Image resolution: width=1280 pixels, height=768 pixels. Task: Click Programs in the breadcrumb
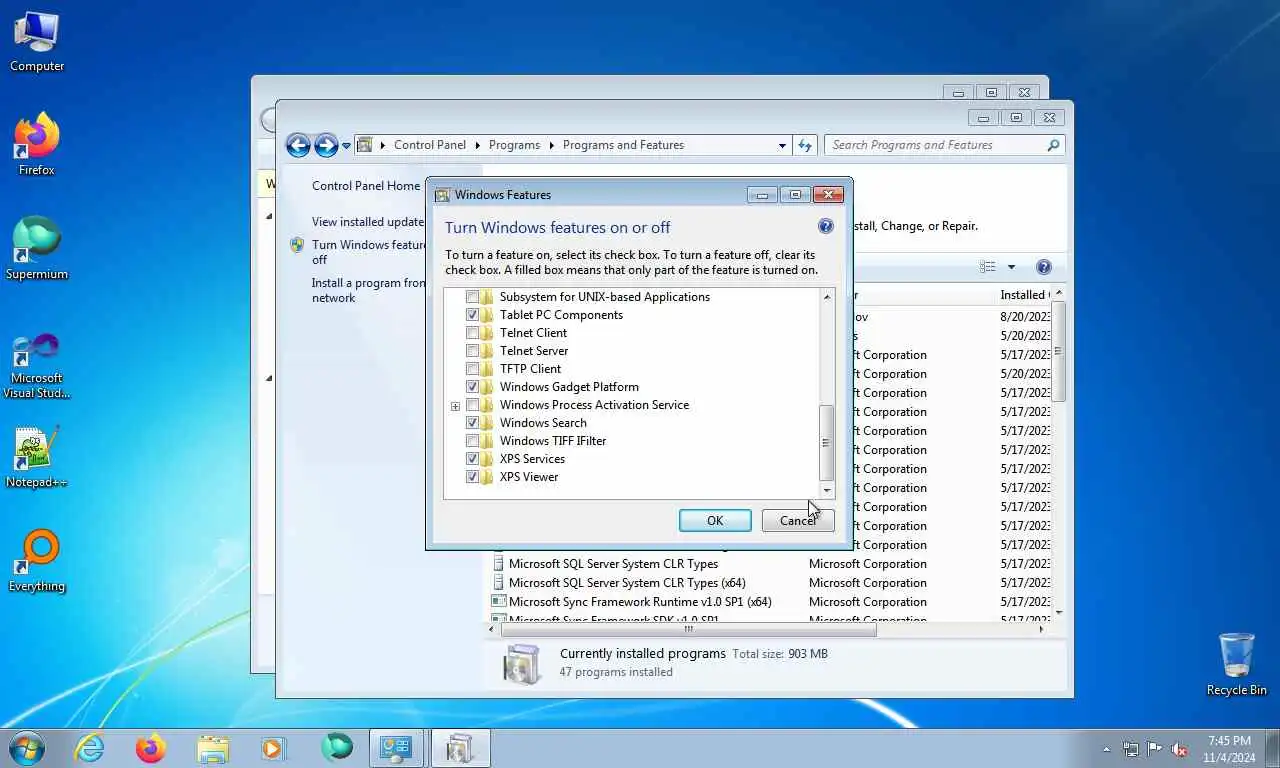(x=515, y=145)
